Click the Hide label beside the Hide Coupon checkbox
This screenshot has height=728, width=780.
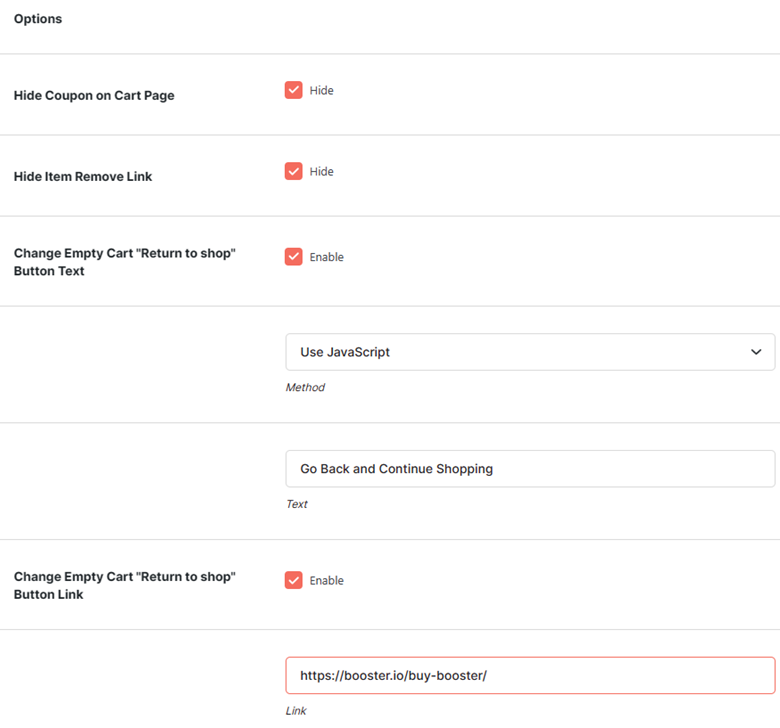coord(321,91)
